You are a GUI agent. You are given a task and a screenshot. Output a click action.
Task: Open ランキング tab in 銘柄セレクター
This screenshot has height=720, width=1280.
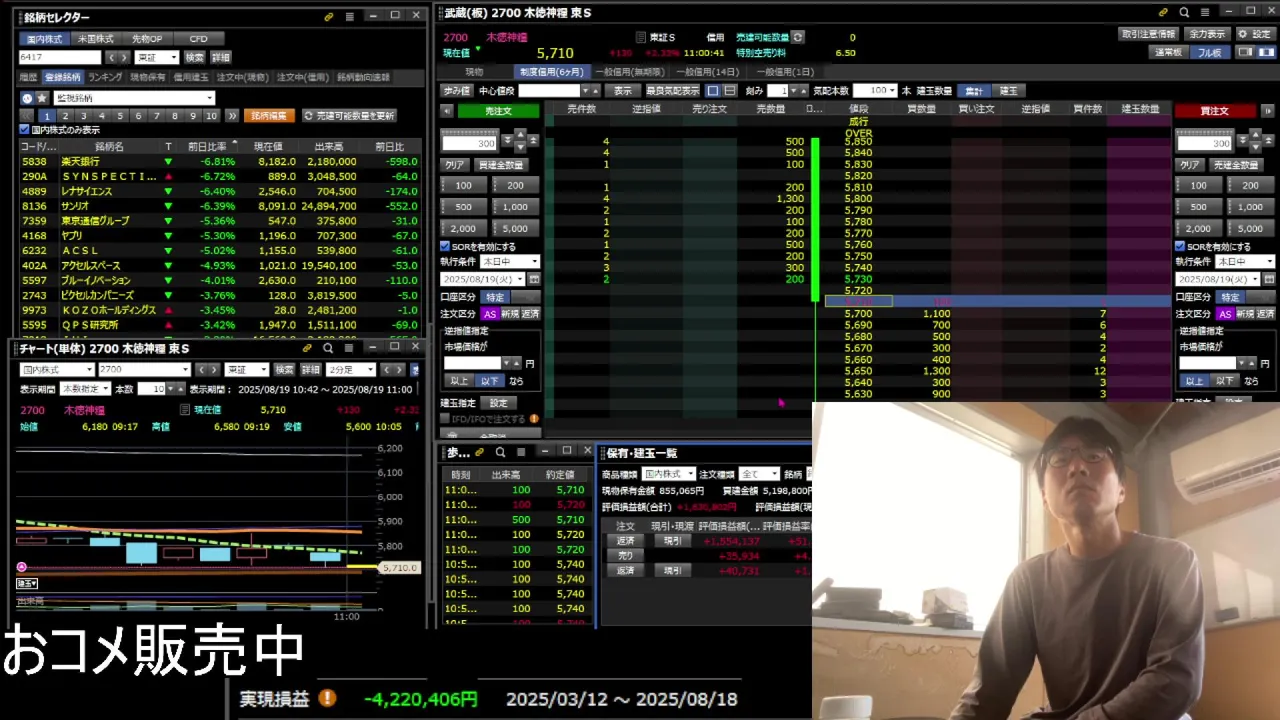[x=105, y=77]
